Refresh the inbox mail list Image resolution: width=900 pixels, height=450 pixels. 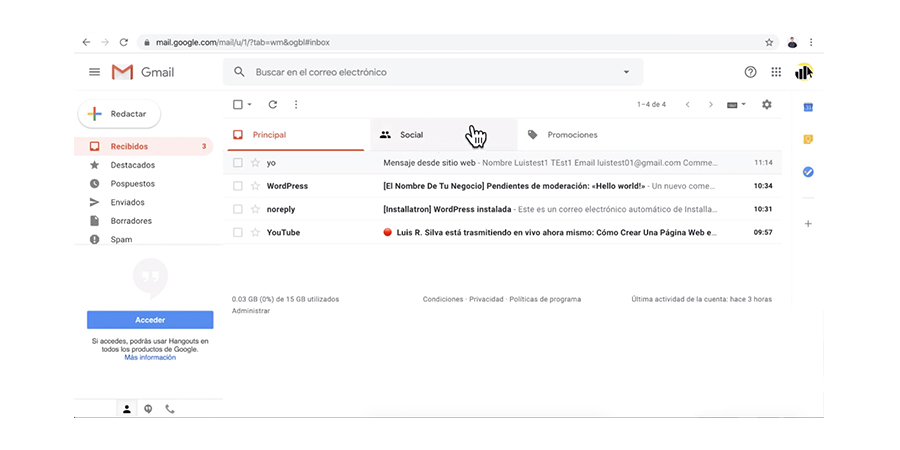click(x=273, y=104)
